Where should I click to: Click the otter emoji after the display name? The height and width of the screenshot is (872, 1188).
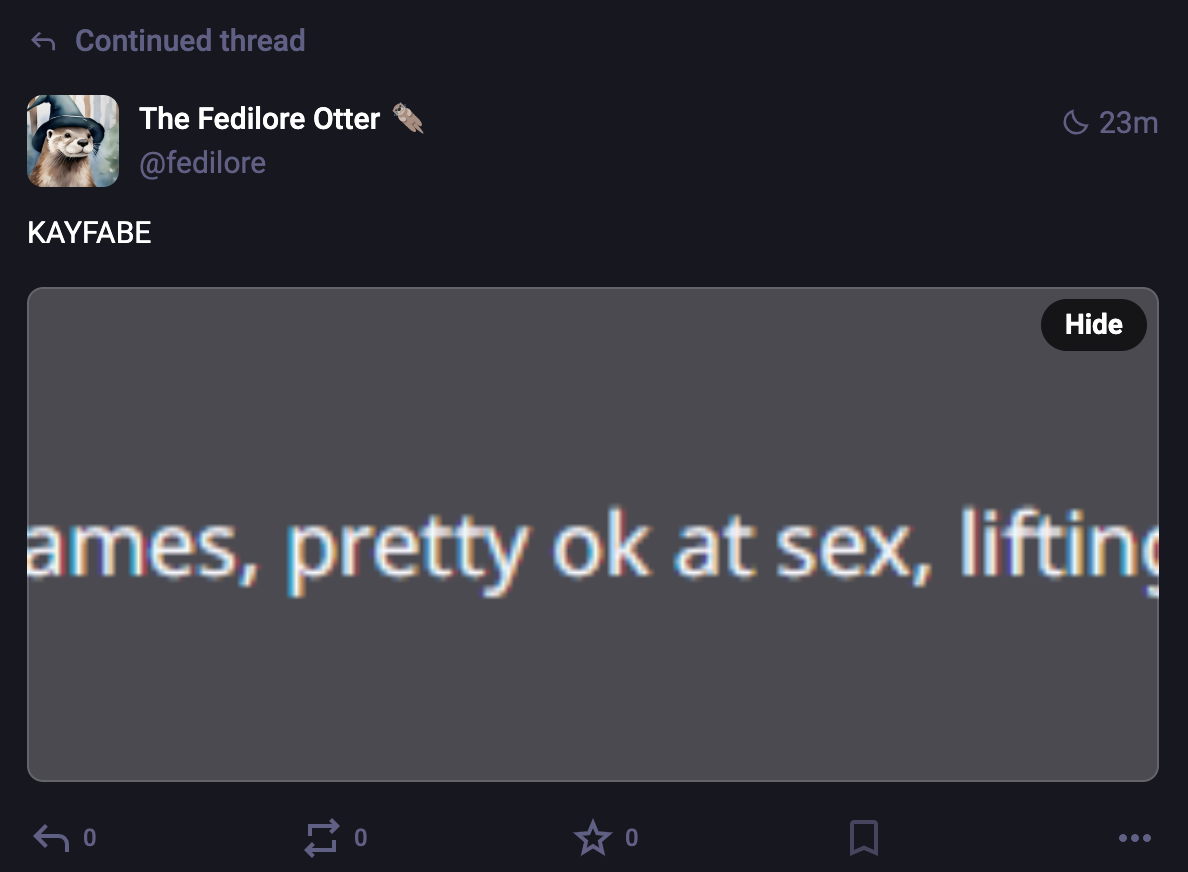coord(408,118)
